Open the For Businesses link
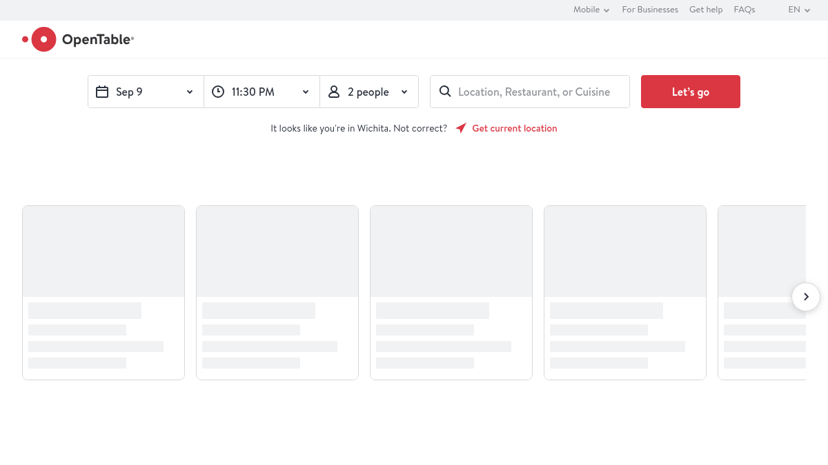 click(650, 10)
